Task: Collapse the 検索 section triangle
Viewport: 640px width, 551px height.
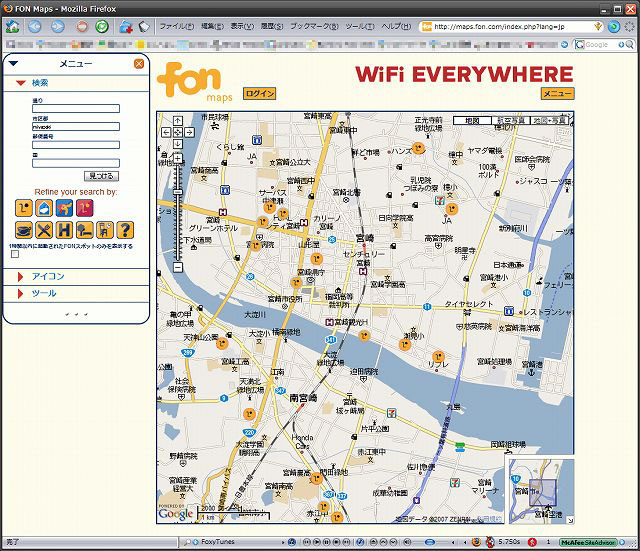Action: [x=21, y=83]
